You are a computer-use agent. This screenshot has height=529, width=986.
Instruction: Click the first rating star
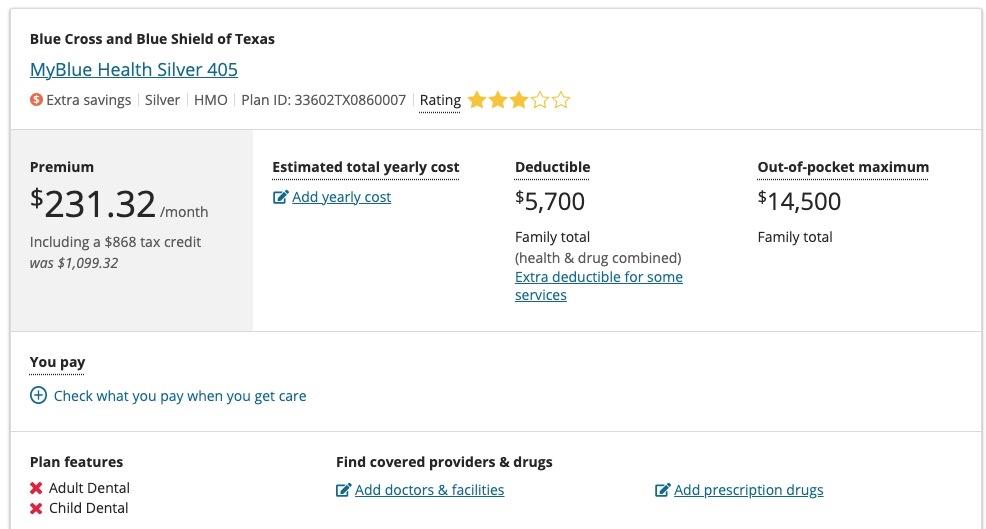(x=476, y=100)
